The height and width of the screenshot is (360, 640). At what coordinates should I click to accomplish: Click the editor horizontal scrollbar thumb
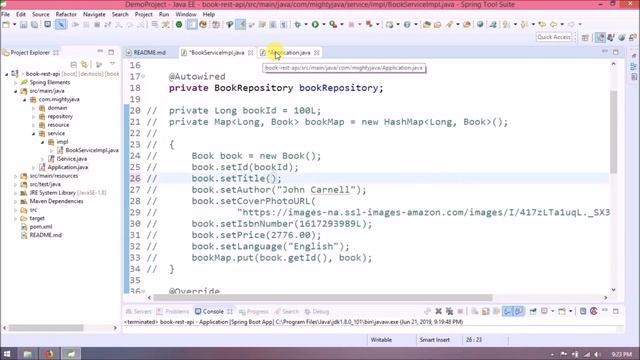[x=322, y=298]
